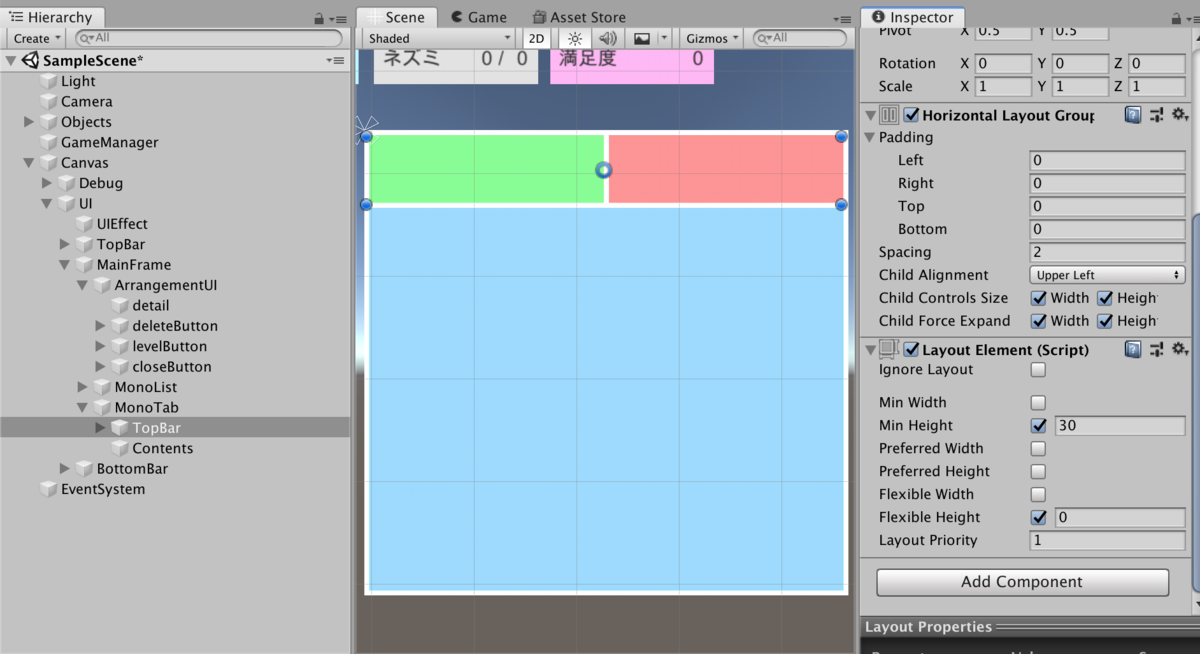
Task: Click the Spacing value field
Action: tap(1107, 252)
